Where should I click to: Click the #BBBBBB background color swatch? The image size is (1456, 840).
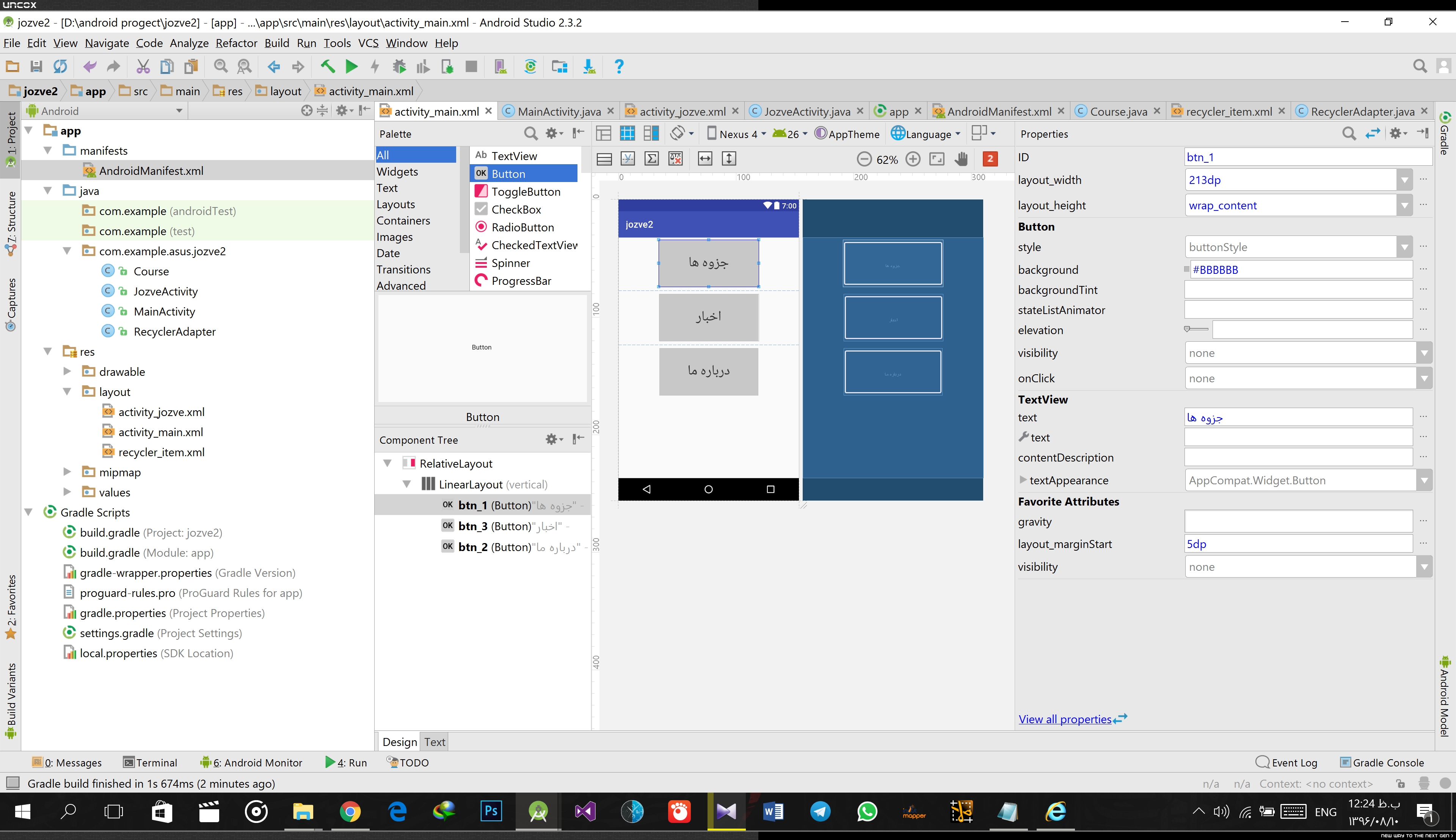click(1186, 269)
